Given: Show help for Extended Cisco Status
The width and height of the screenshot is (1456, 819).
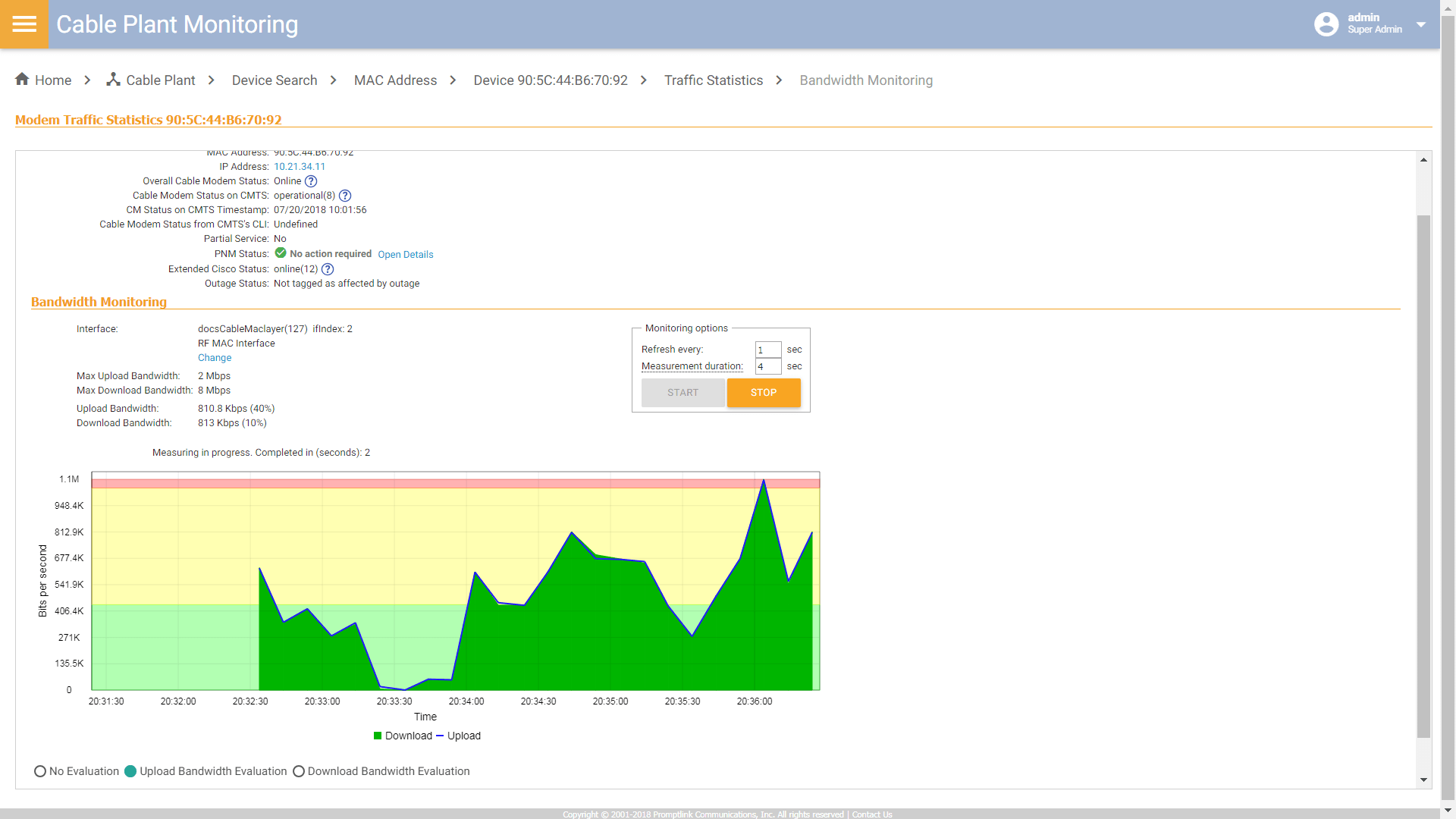Looking at the screenshot, I should [328, 269].
